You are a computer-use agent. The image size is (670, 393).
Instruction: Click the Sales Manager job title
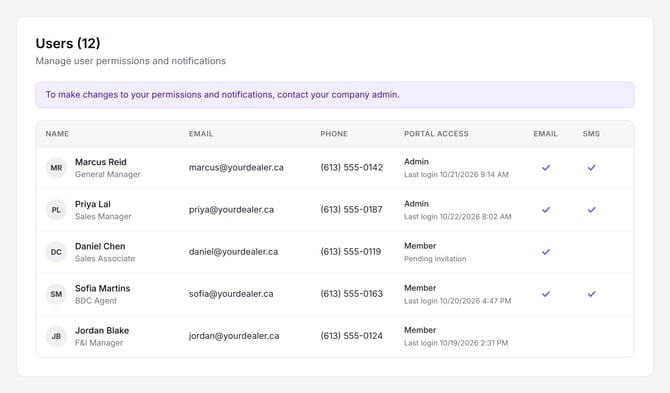(x=103, y=217)
